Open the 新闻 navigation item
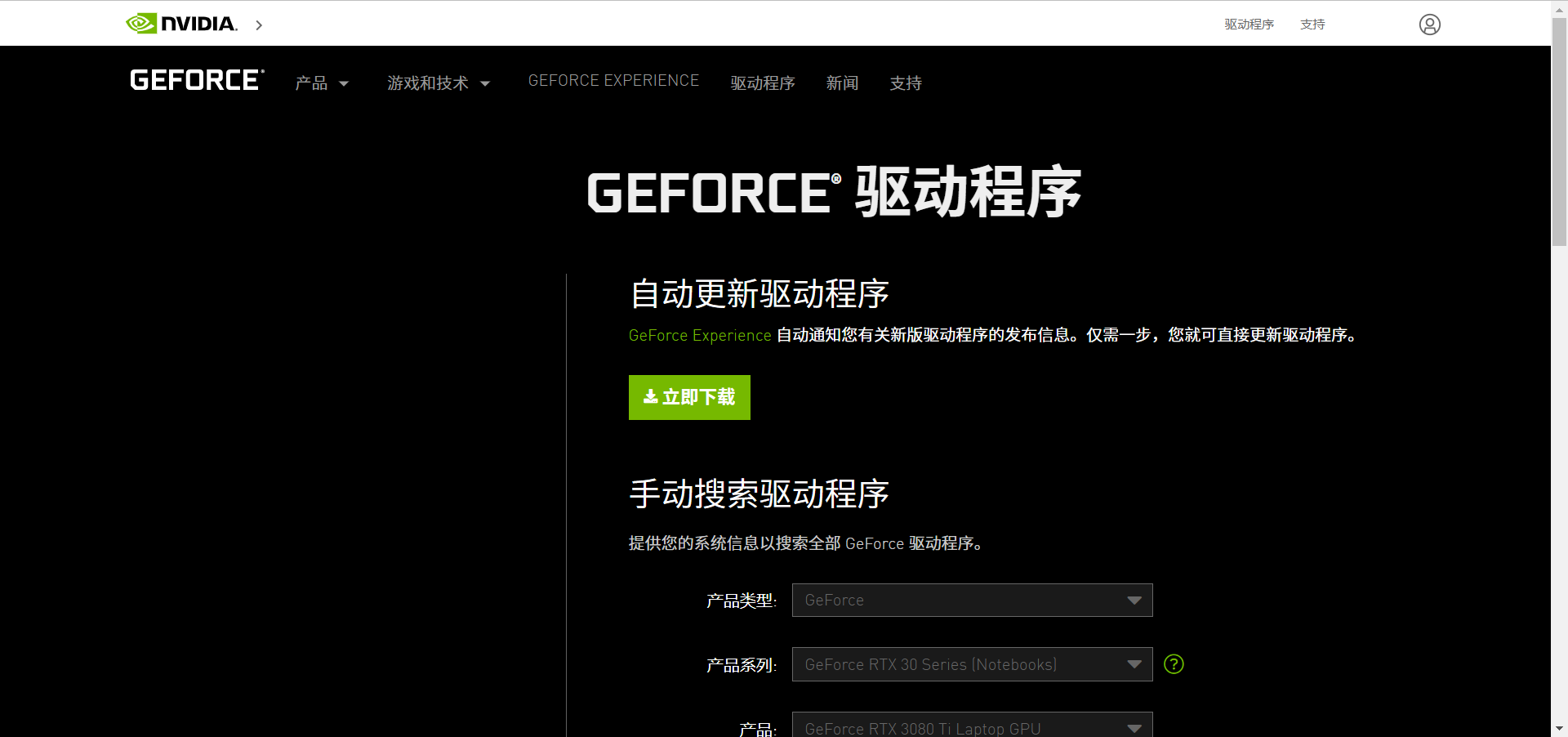1568x737 pixels. (842, 83)
